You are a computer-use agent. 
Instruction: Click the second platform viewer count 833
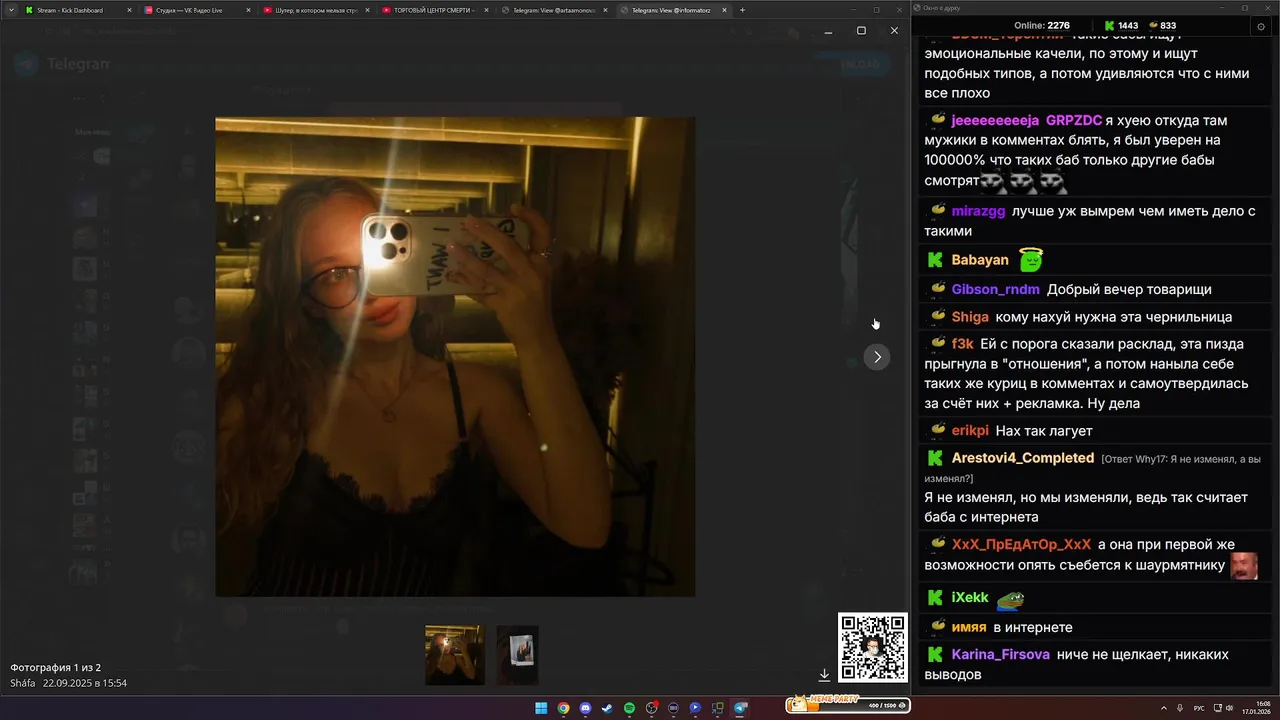click(1160, 26)
